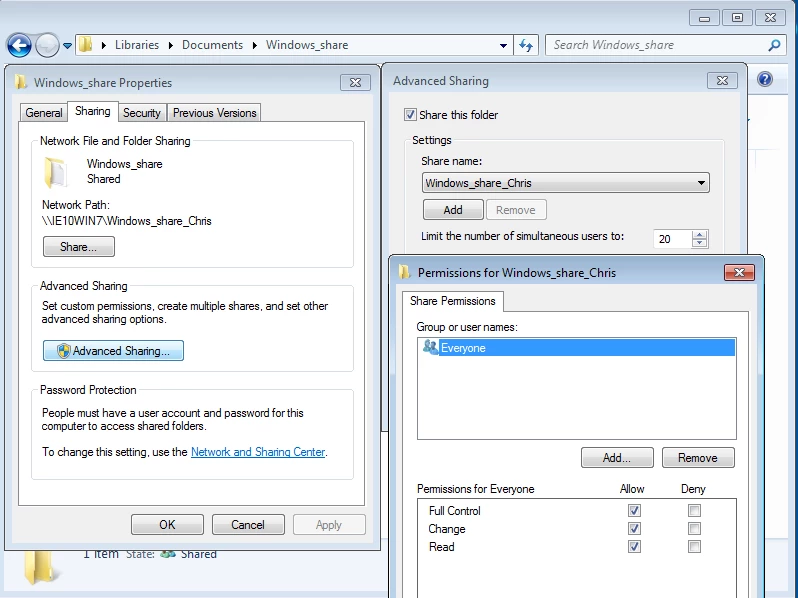This screenshot has height=598, width=798.
Task: Select the network path \\IE10WIN7\Windows_share_Chris text
Action: coord(127,221)
